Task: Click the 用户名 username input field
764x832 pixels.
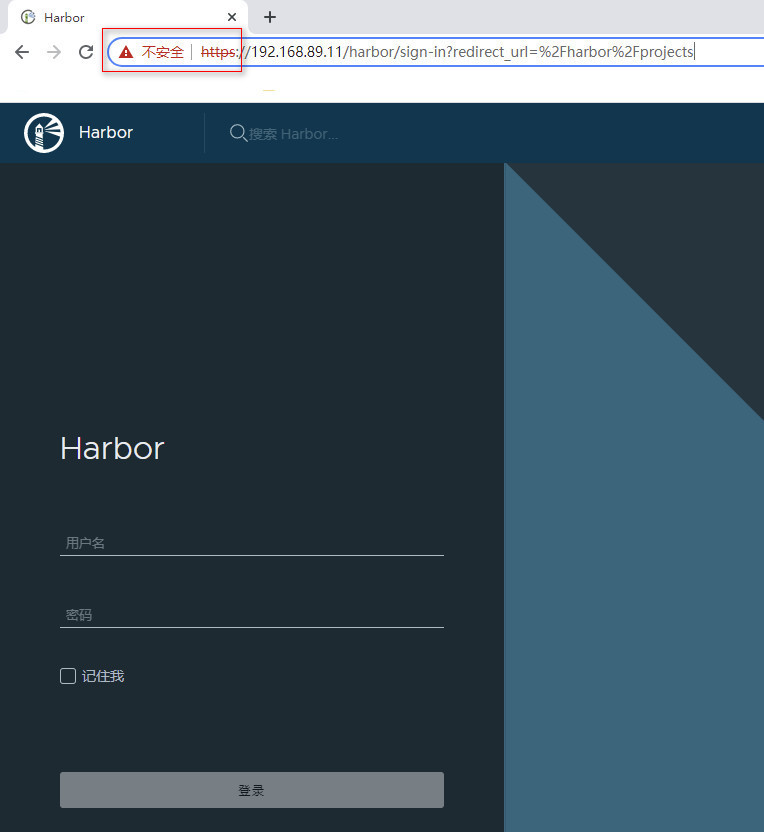Action: click(x=251, y=543)
